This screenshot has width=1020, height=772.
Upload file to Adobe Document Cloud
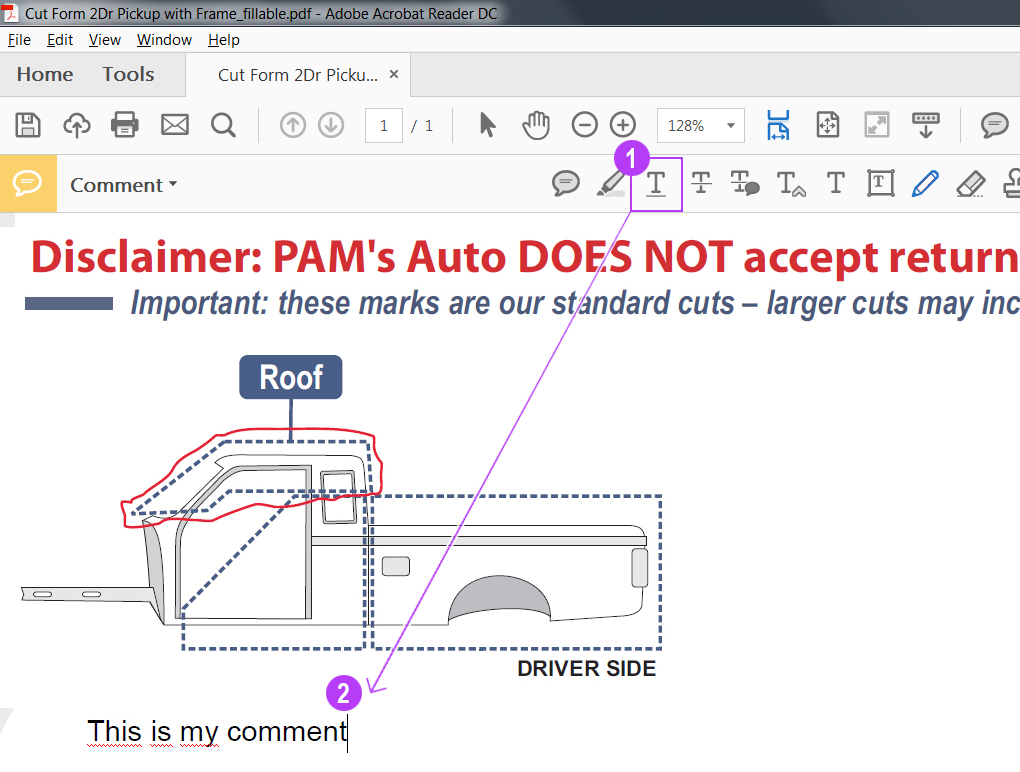tap(76, 125)
